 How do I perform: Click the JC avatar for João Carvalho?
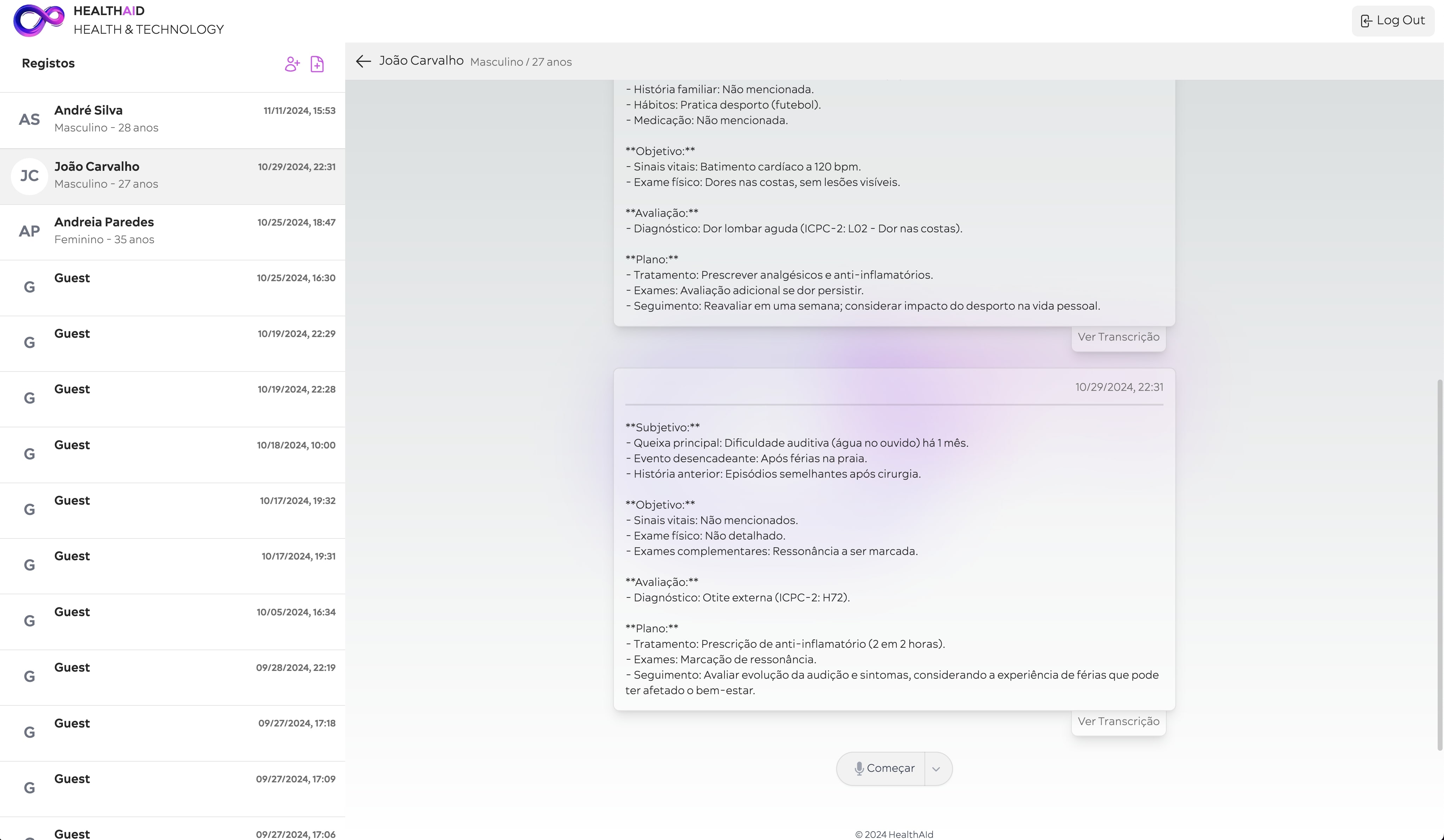click(29, 176)
